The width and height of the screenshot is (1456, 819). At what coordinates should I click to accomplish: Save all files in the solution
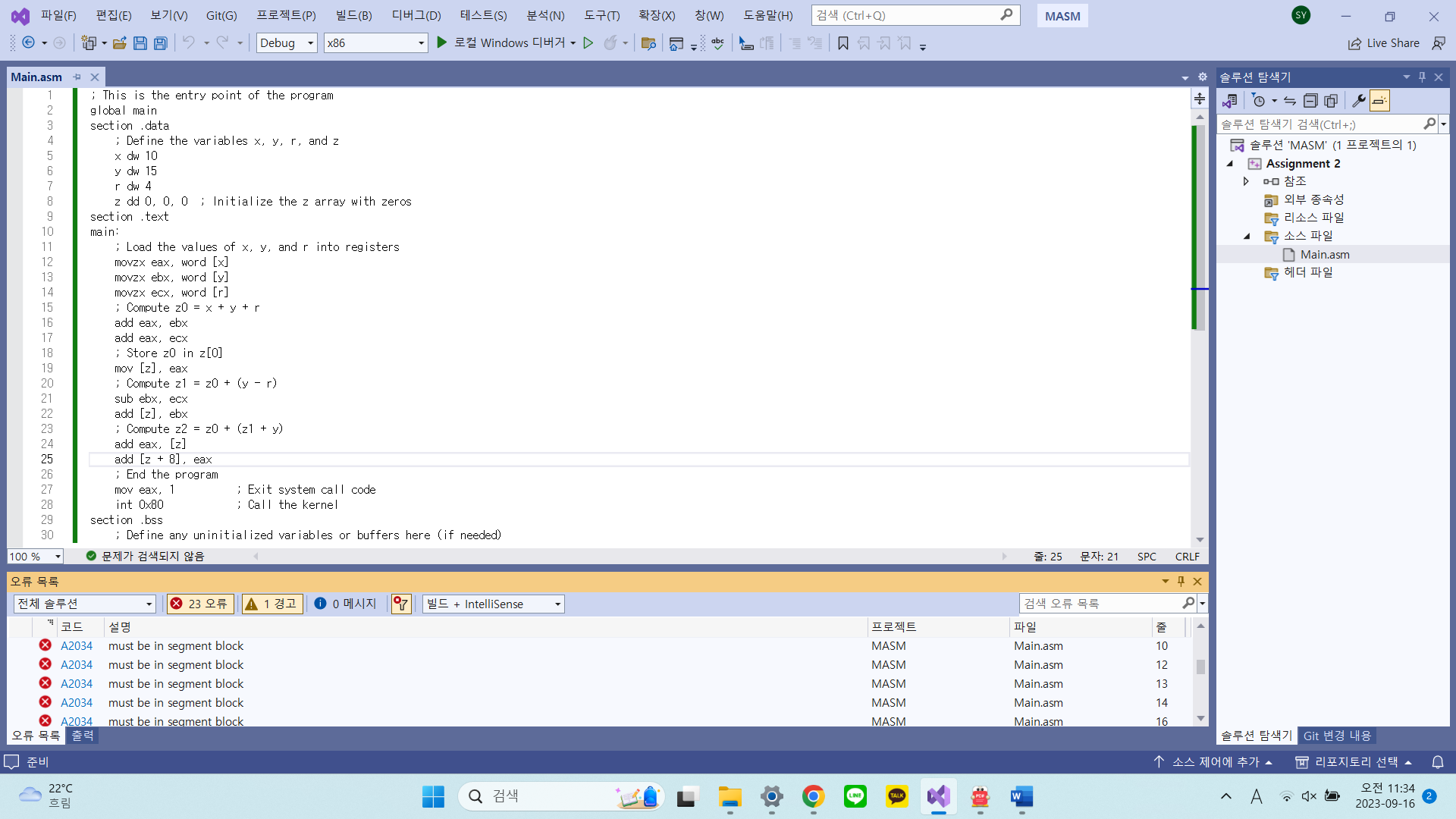point(160,43)
